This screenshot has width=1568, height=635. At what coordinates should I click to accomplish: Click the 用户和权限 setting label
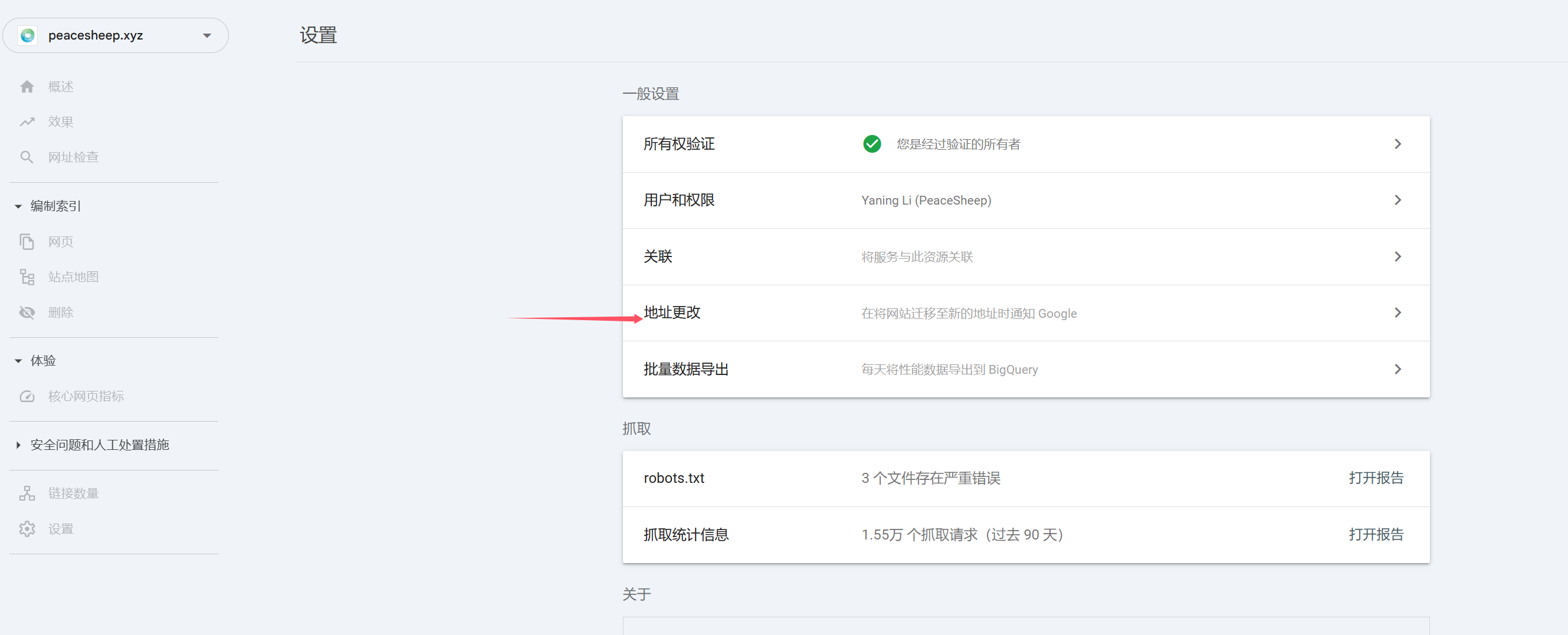pos(678,200)
